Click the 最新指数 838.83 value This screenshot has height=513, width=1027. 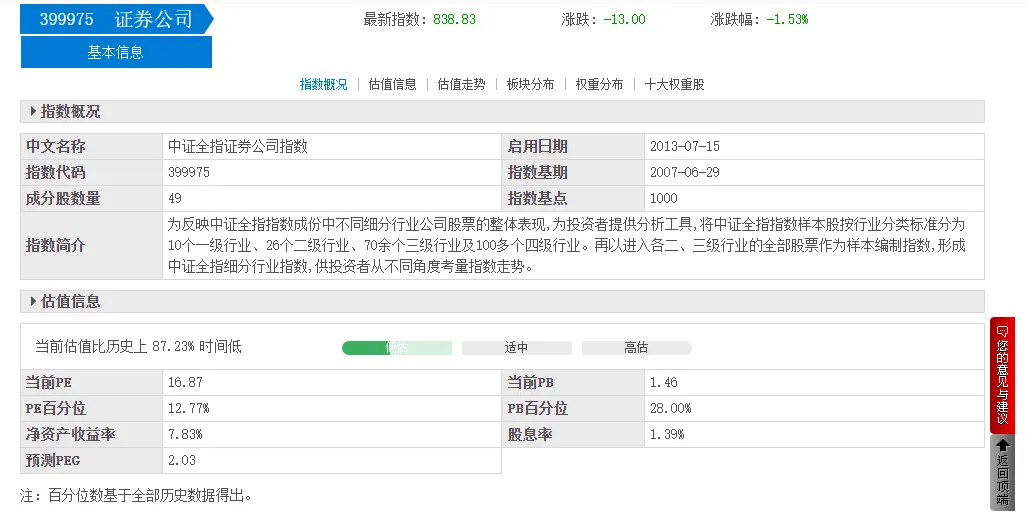click(x=454, y=19)
